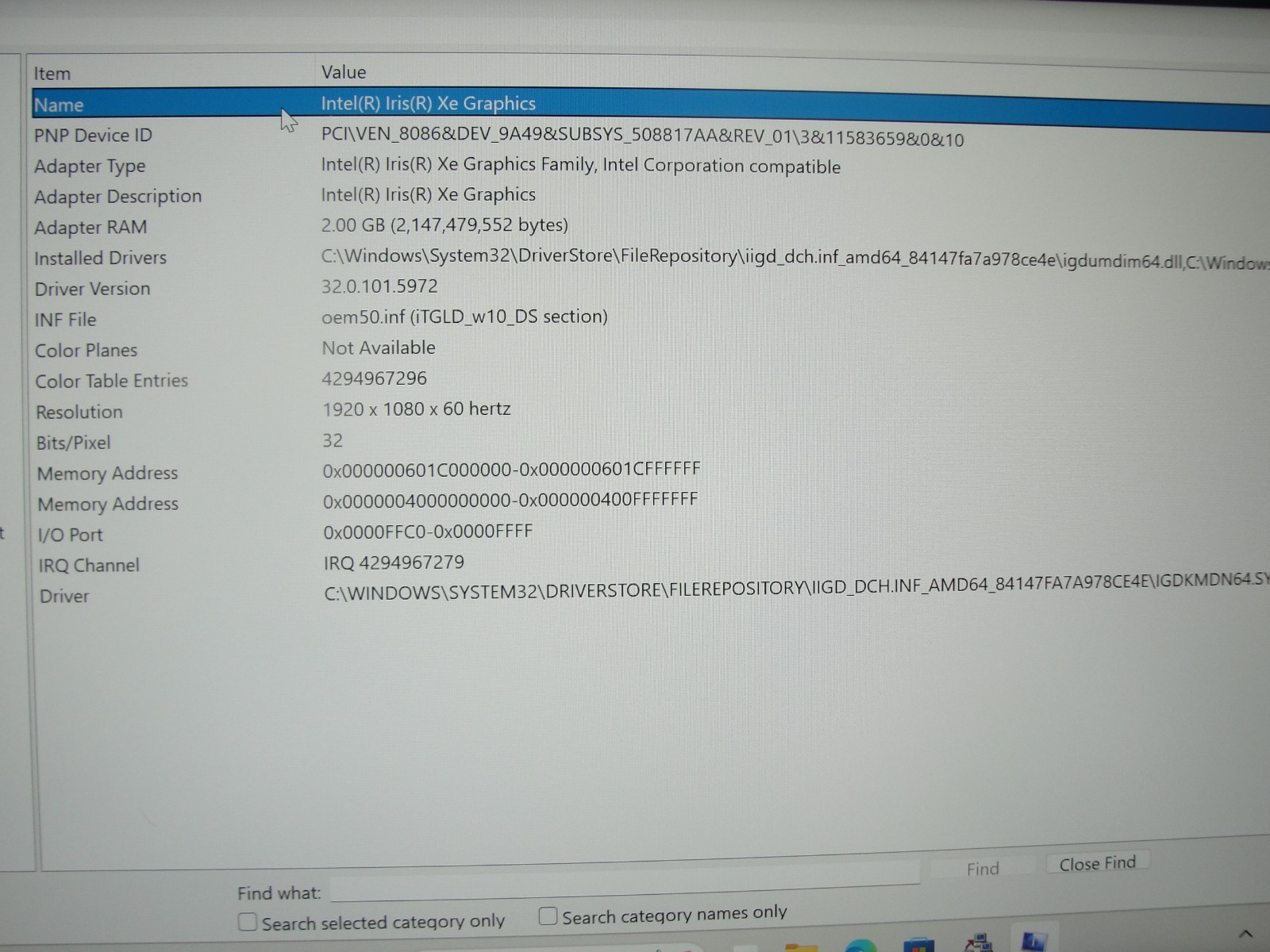This screenshot has width=1270, height=952.
Task: Click the value 1920 x 1080 x 60 hertz
Action: point(417,409)
